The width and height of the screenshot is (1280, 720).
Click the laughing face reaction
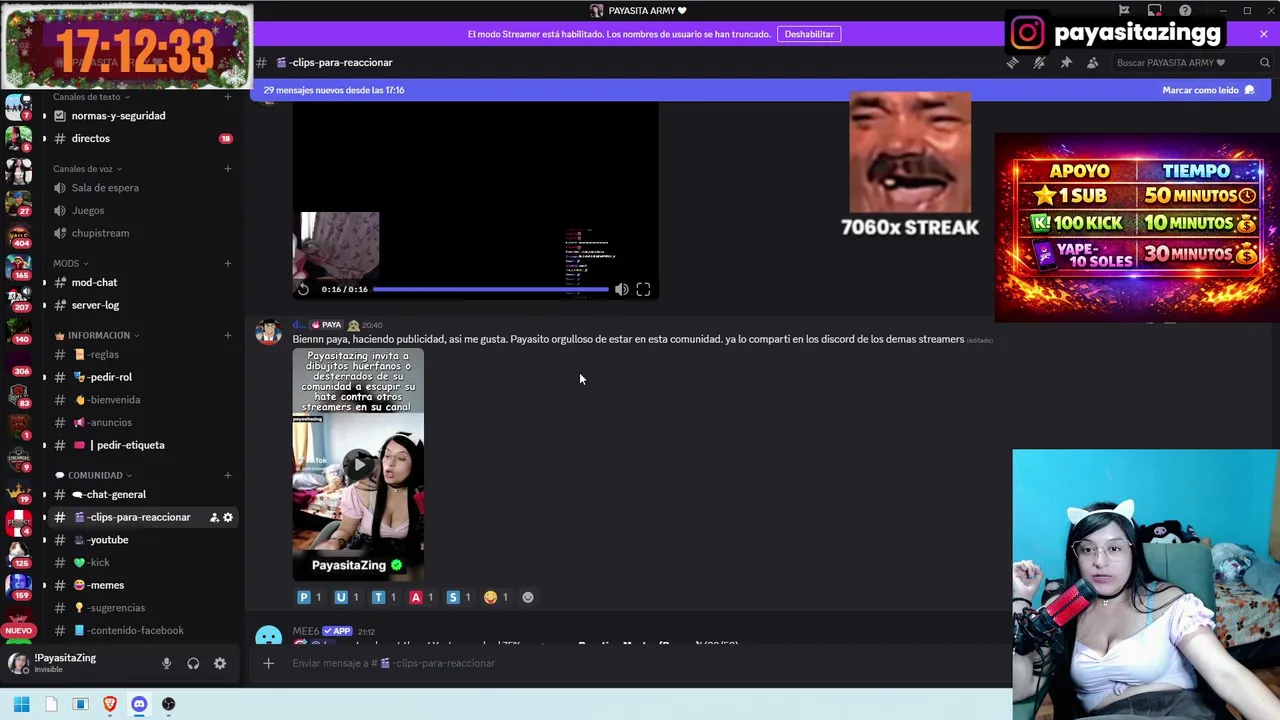(x=496, y=597)
